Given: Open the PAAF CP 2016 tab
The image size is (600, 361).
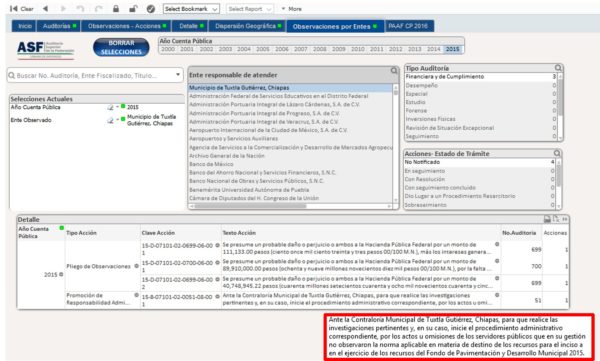Looking at the screenshot, I should [408, 26].
